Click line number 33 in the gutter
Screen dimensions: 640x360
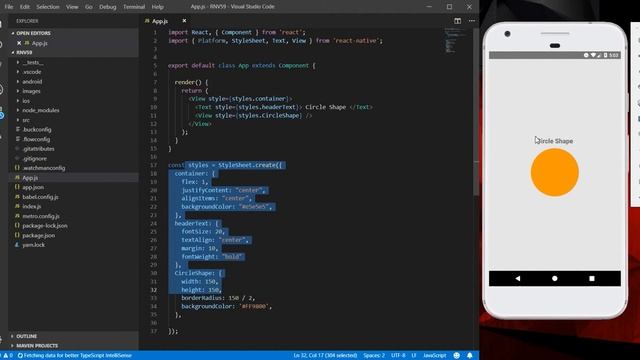[x=153, y=298]
